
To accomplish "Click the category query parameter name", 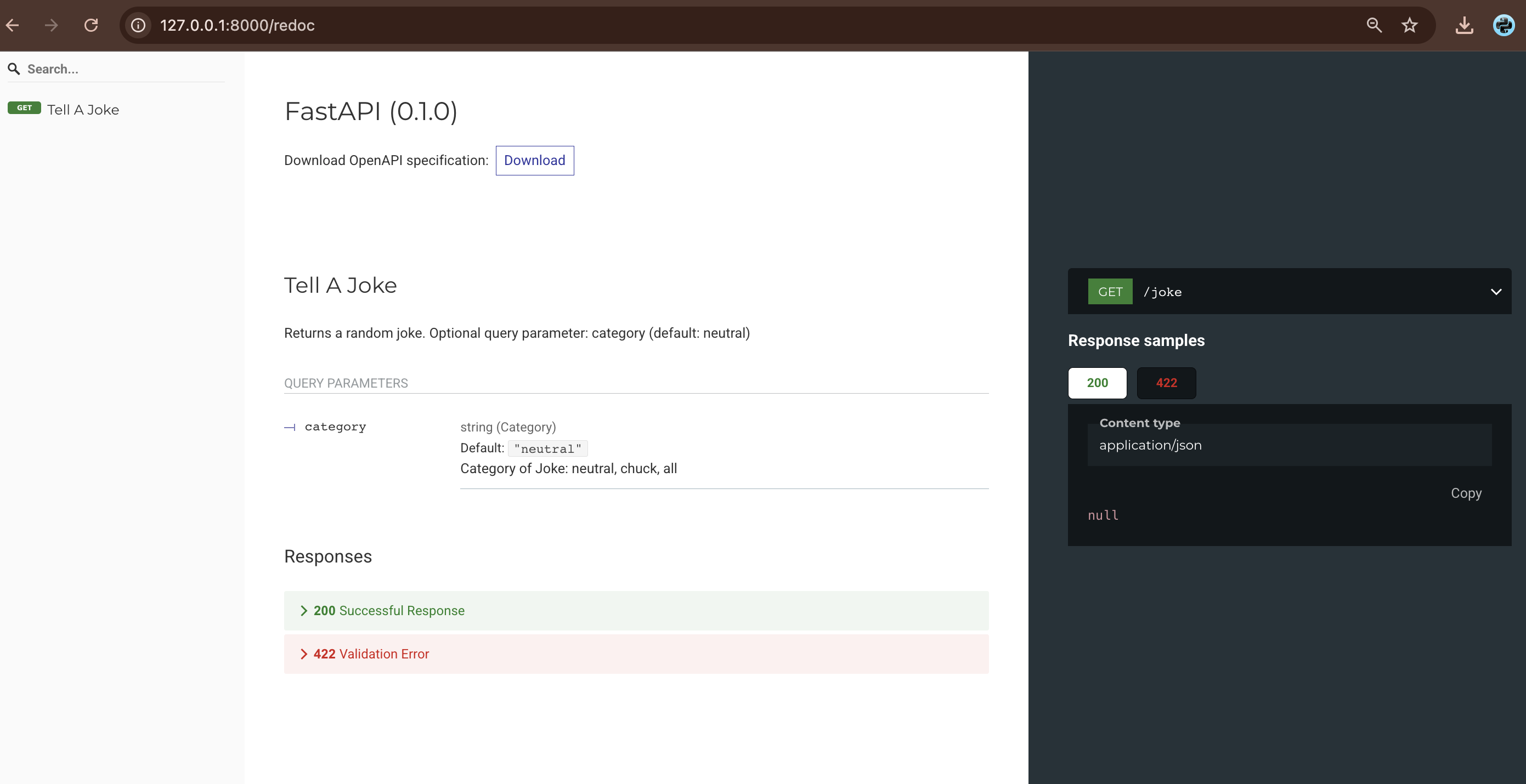I will point(335,427).
